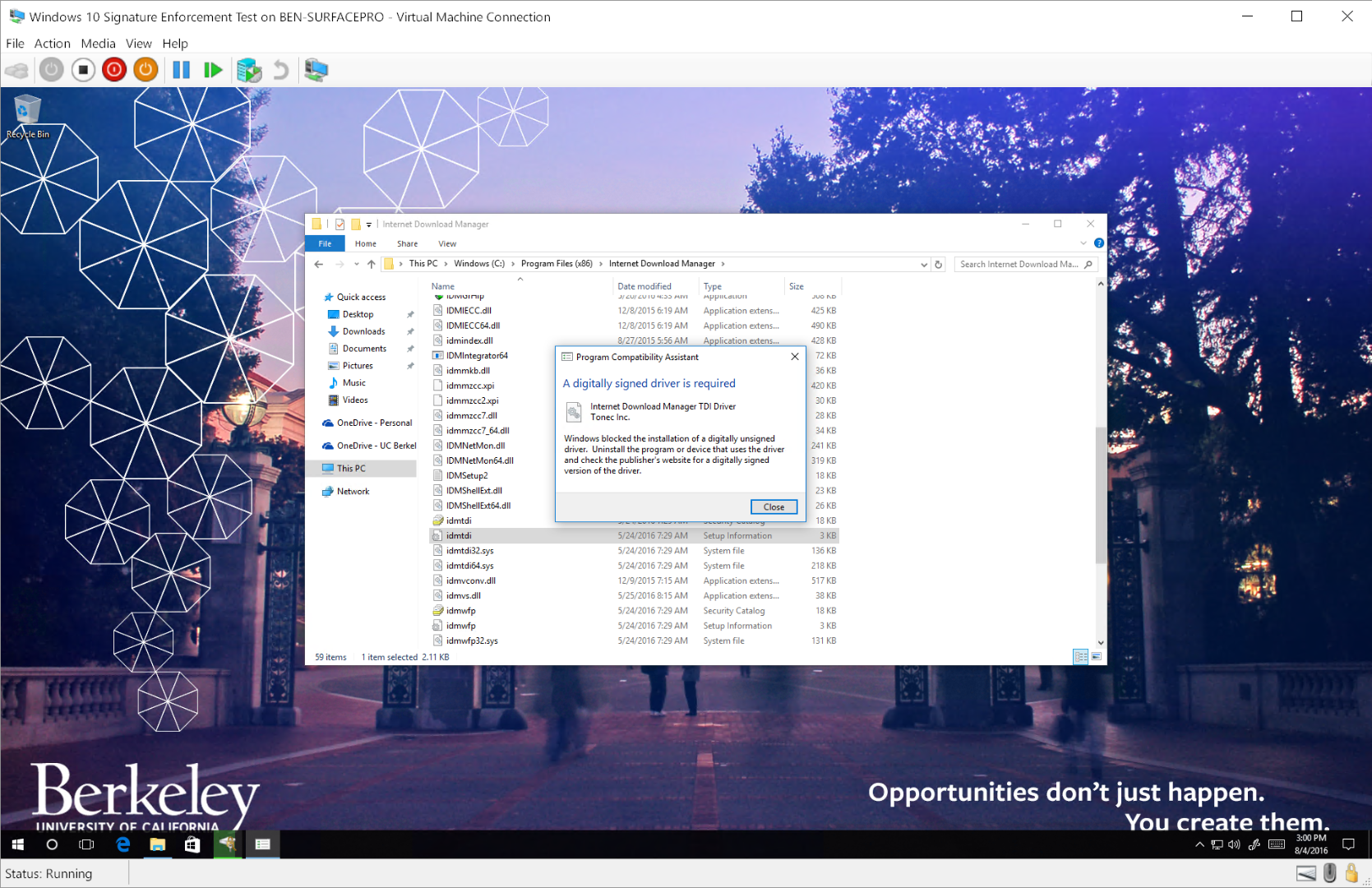Save VM state with the orange icon

[x=146, y=70]
